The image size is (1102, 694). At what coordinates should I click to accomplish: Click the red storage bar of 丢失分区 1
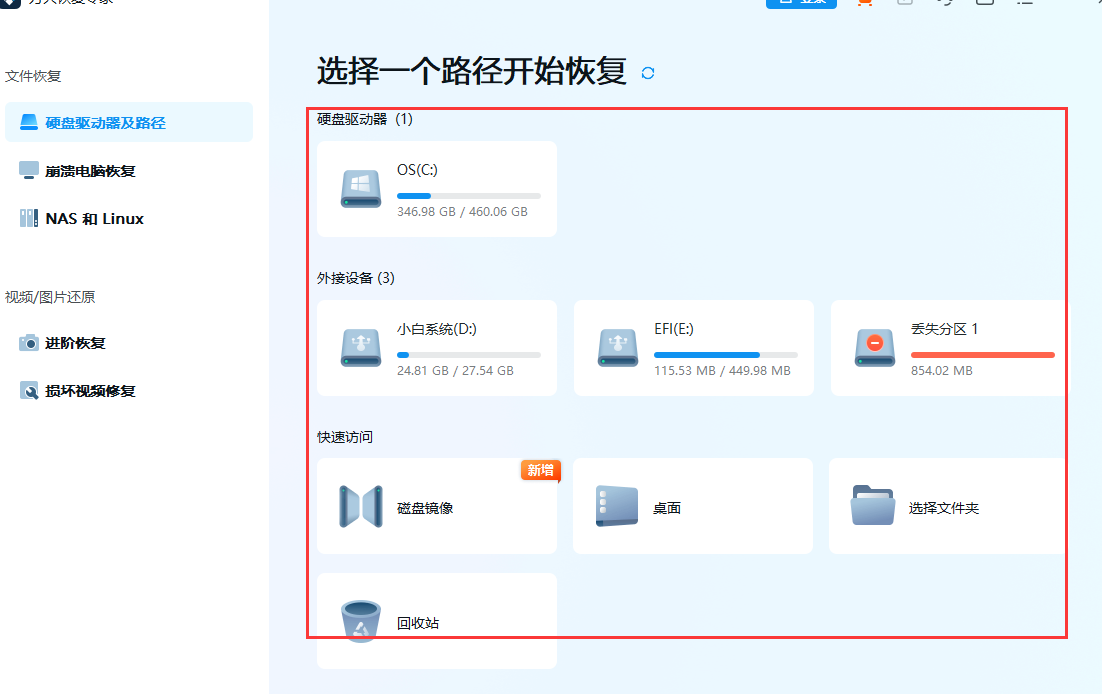pyautogui.click(x=983, y=354)
